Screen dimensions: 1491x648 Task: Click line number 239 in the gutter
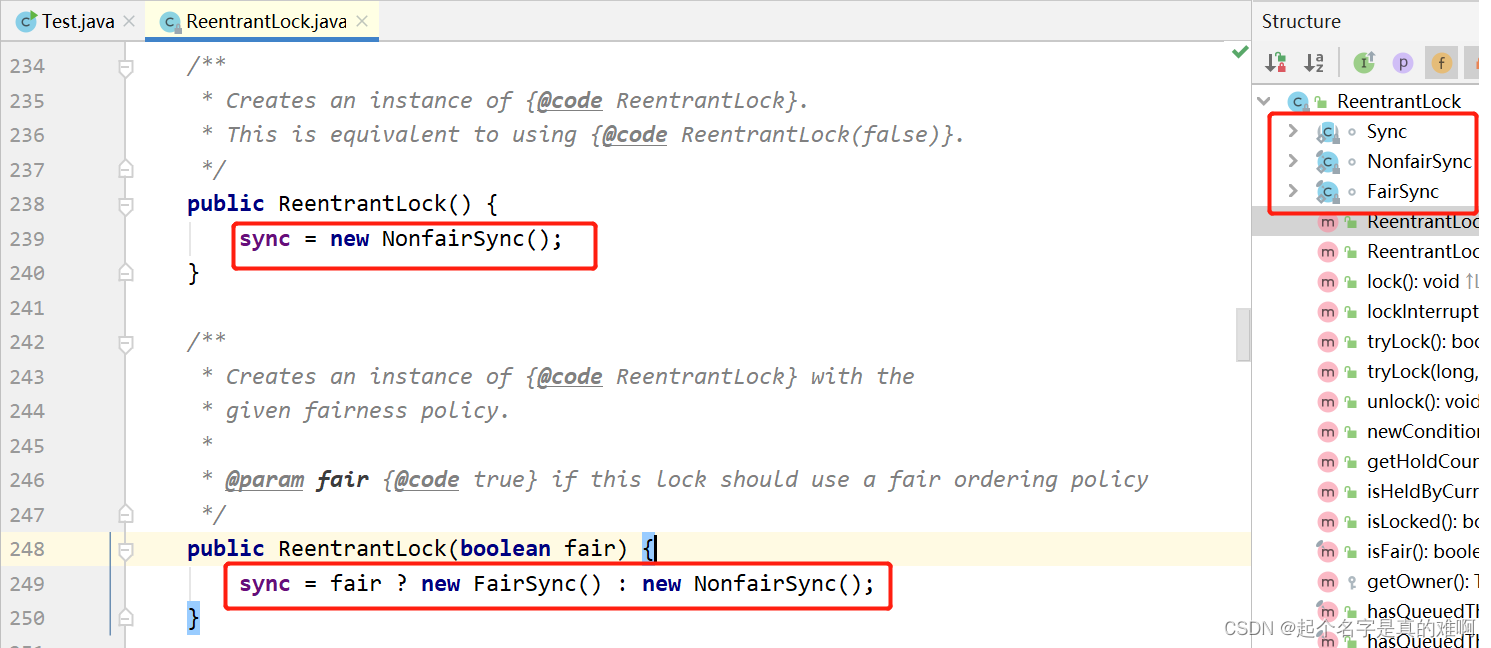pyautogui.click(x=27, y=239)
